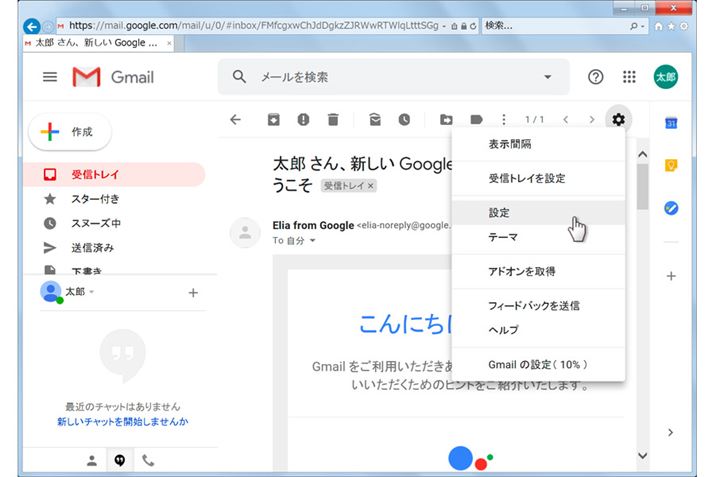Click the settings gear icon
Viewport: 715px width, 477px height.
[618, 119]
